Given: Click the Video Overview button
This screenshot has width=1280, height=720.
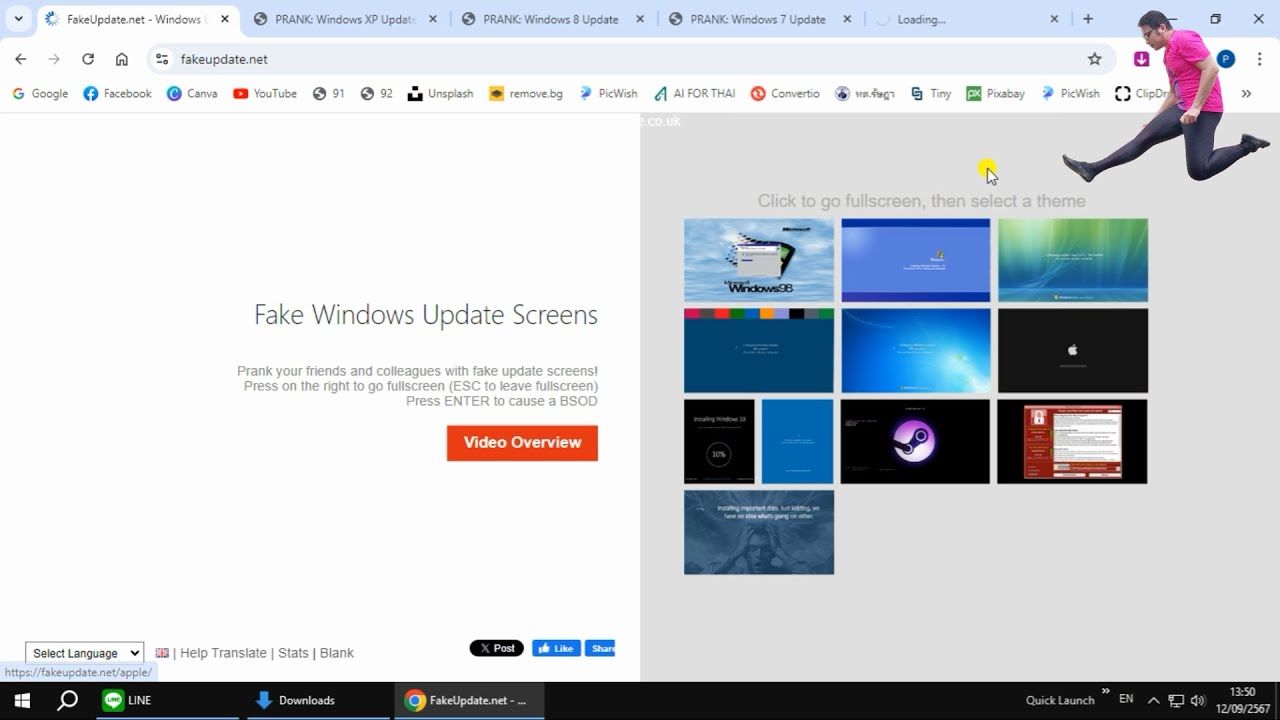Looking at the screenshot, I should pos(522,443).
